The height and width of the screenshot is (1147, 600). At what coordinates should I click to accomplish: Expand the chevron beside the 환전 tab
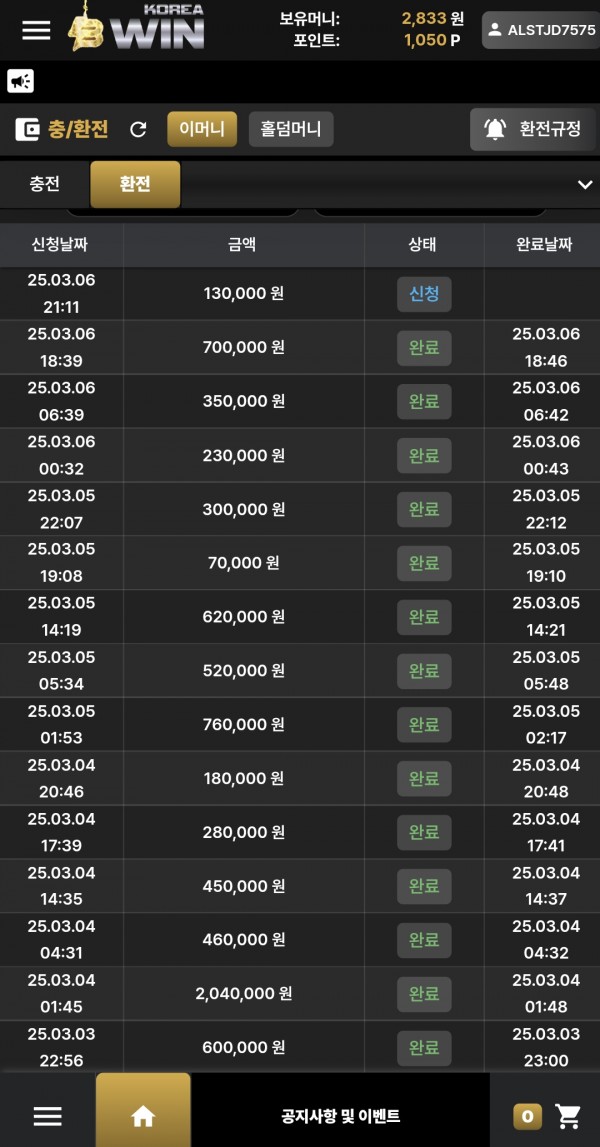[x=585, y=184]
